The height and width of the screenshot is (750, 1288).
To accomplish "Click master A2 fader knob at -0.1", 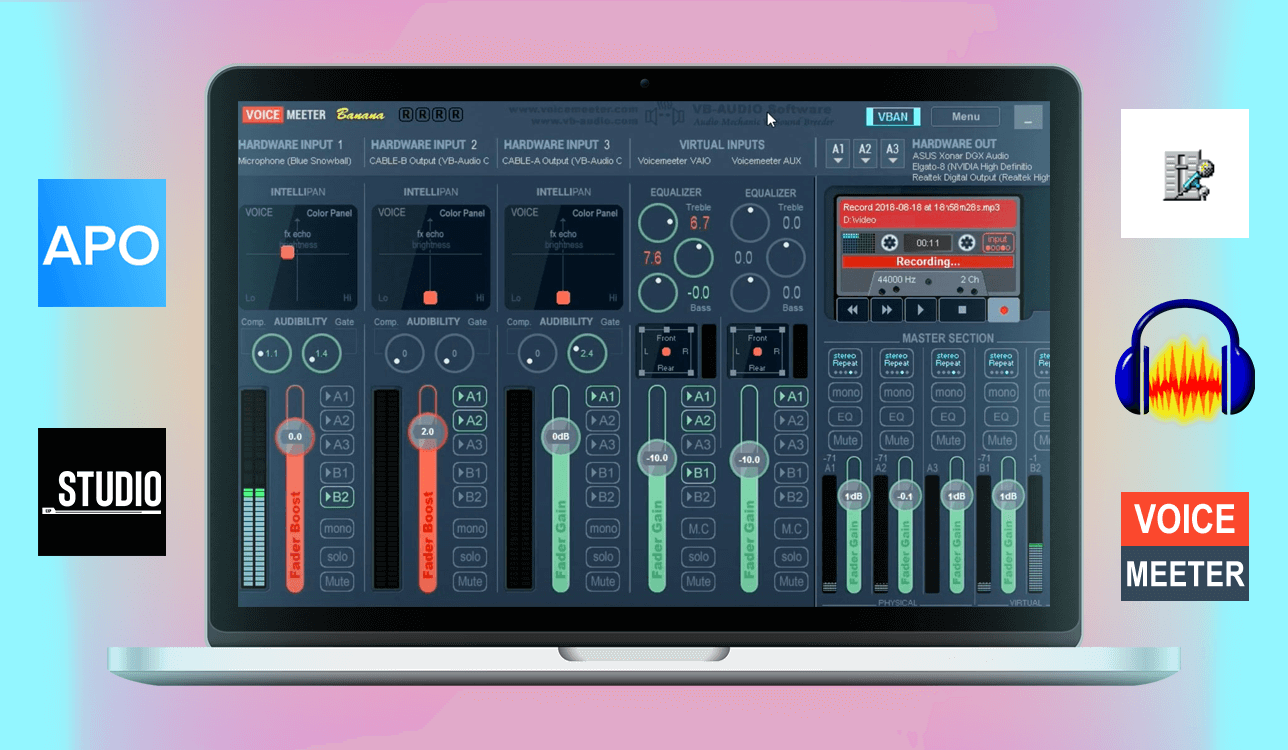I will (x=904, y=496).
